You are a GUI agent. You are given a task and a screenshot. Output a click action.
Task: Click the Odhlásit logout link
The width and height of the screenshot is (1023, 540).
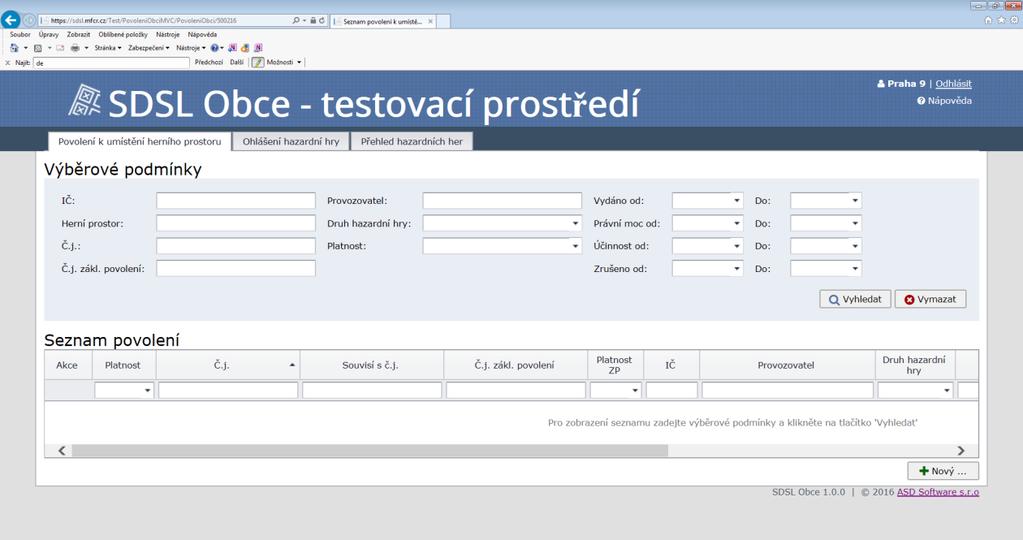pos(953,83)
